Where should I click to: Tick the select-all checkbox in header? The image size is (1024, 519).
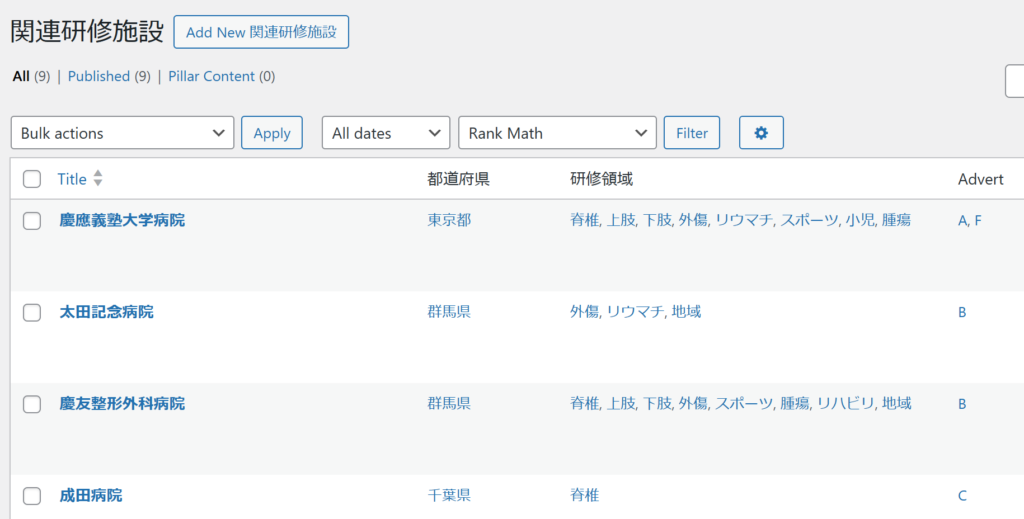[32, 179]
